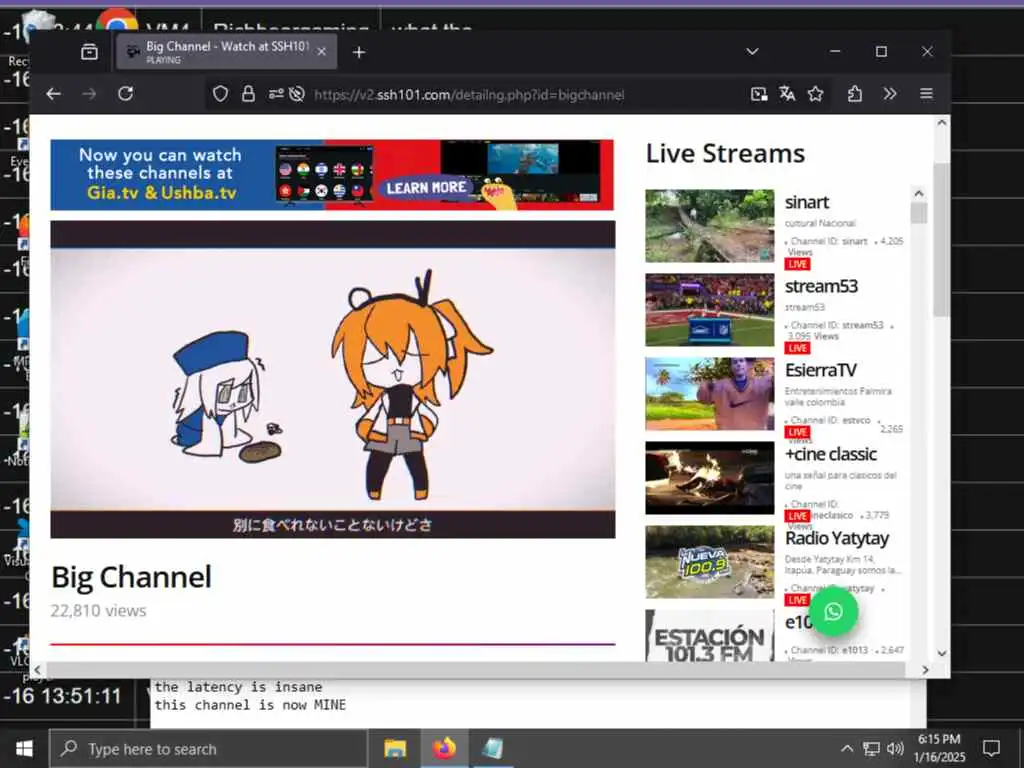Open a new tab with plus button

[x=359, y=52]
